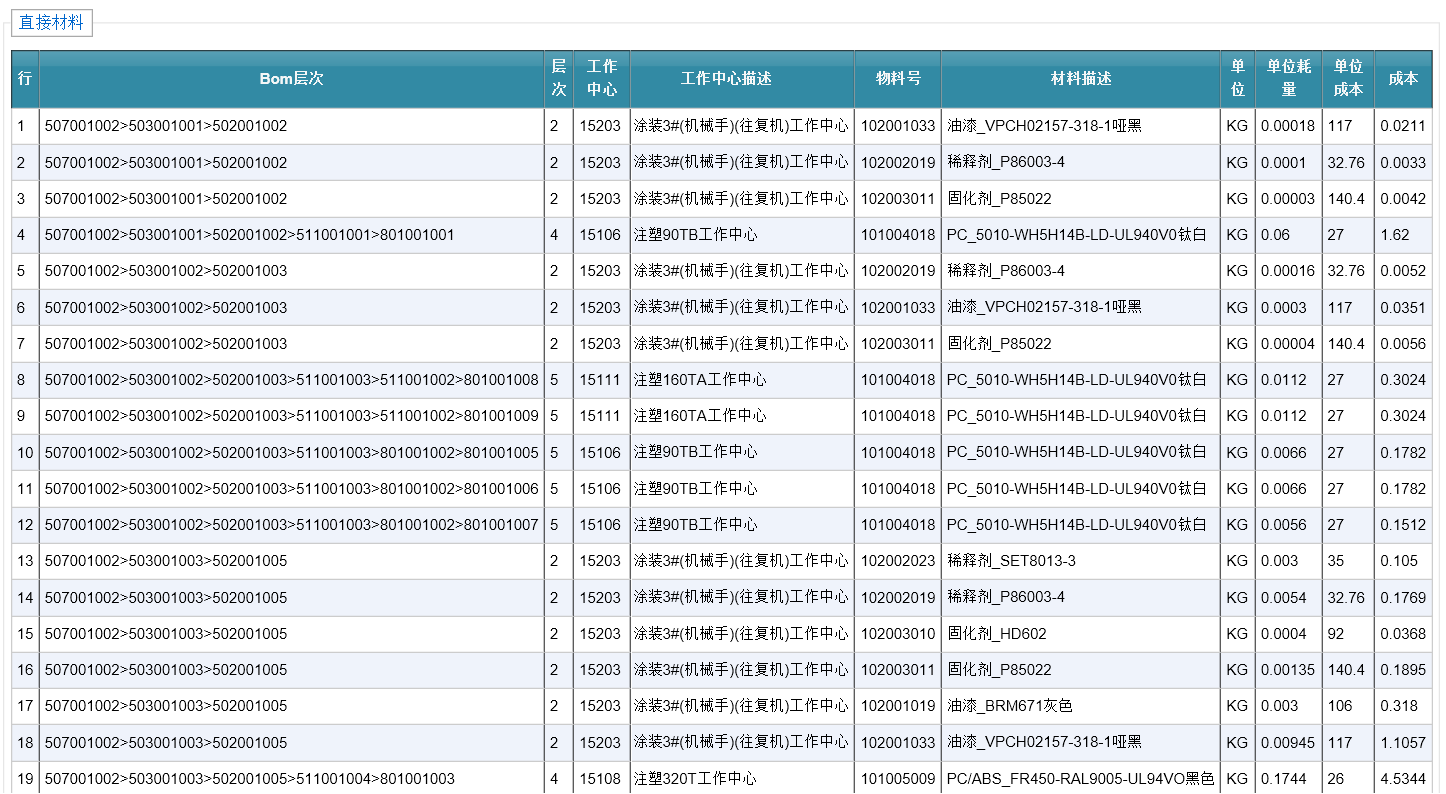Click the 成本 column header
1446x794 pixels.
(1403, 78)
